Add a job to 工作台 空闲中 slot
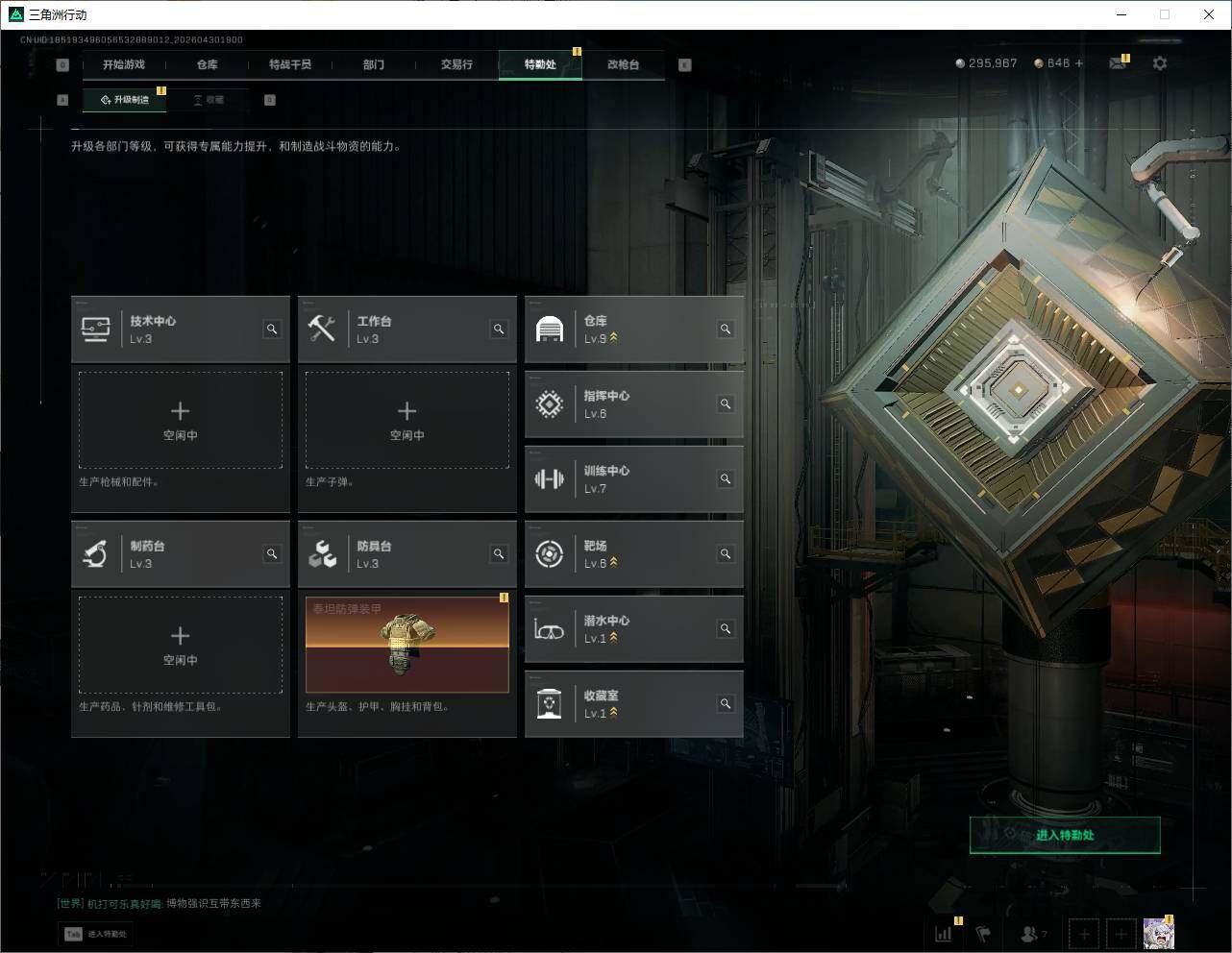The image size is (1232, 953). point(407,421)
